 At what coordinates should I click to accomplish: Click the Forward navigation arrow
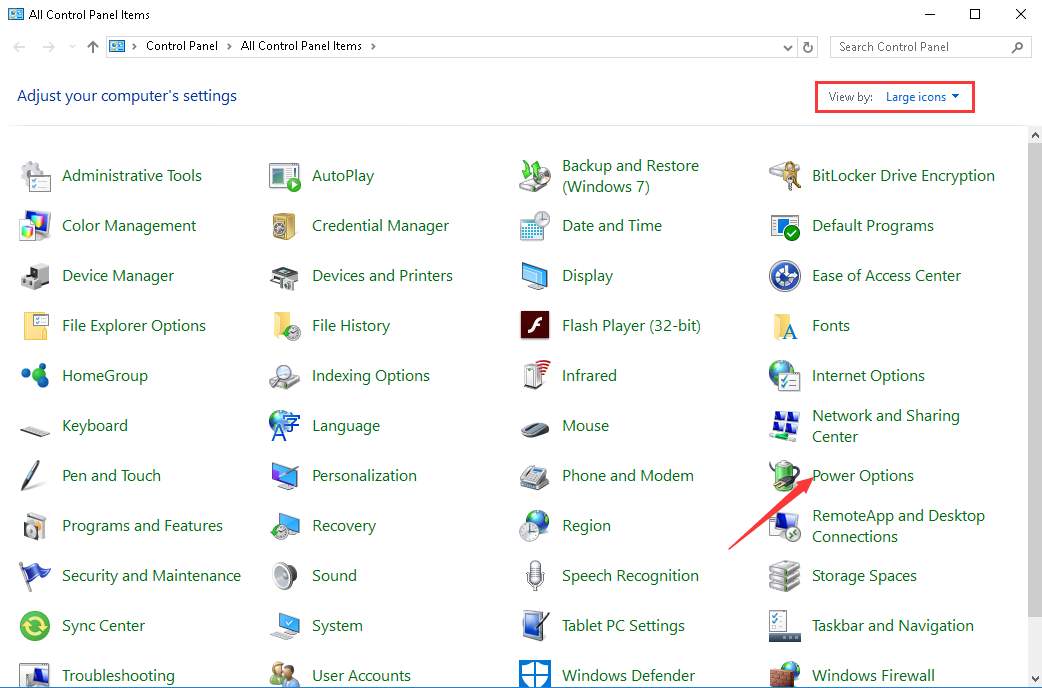click(x=49, y=47)
